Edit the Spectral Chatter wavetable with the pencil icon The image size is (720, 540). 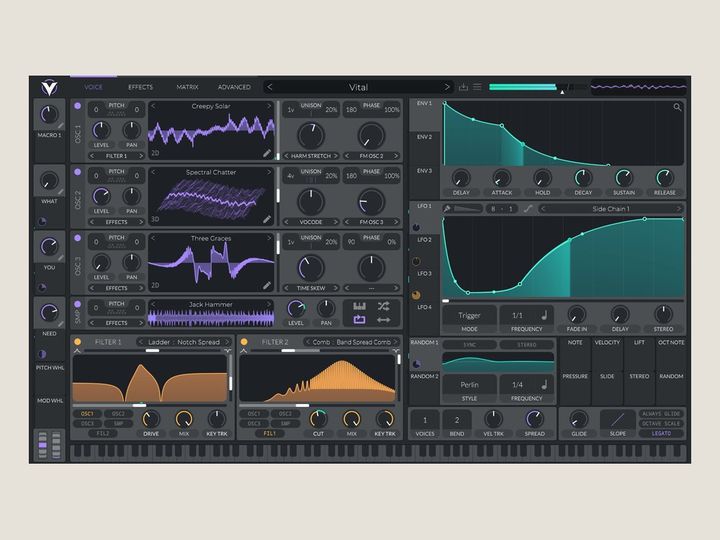[x=267, y=219]
